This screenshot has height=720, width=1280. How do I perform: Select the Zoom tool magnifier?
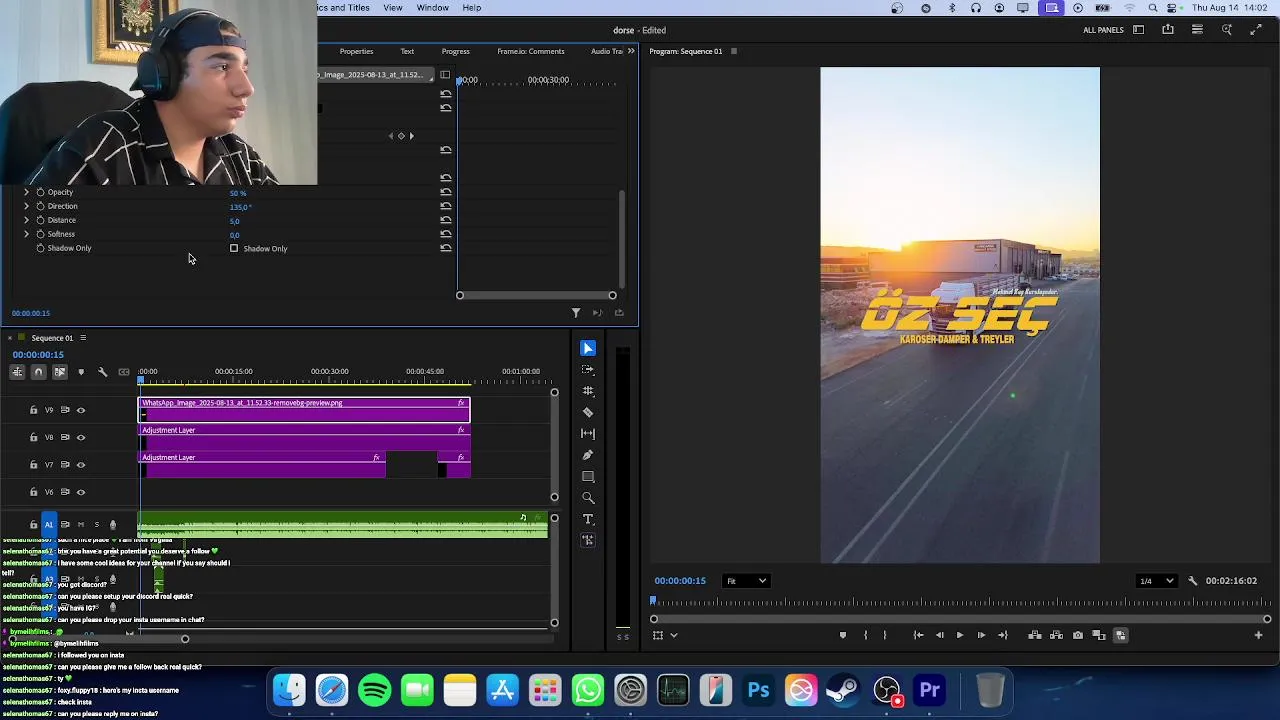(588, 498)
